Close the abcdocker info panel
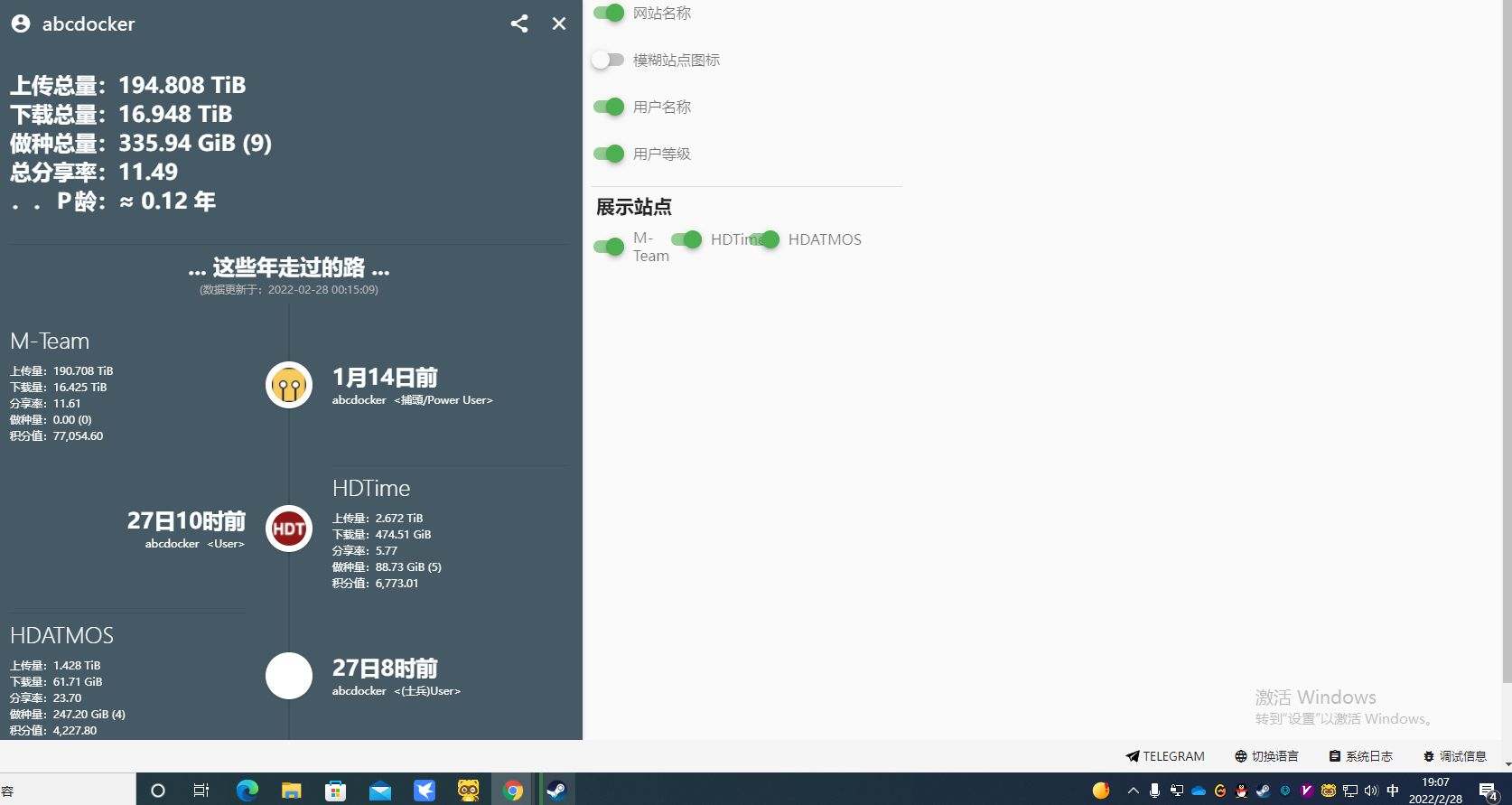Screen dimensions: 1512x805 tap(559, 23)
